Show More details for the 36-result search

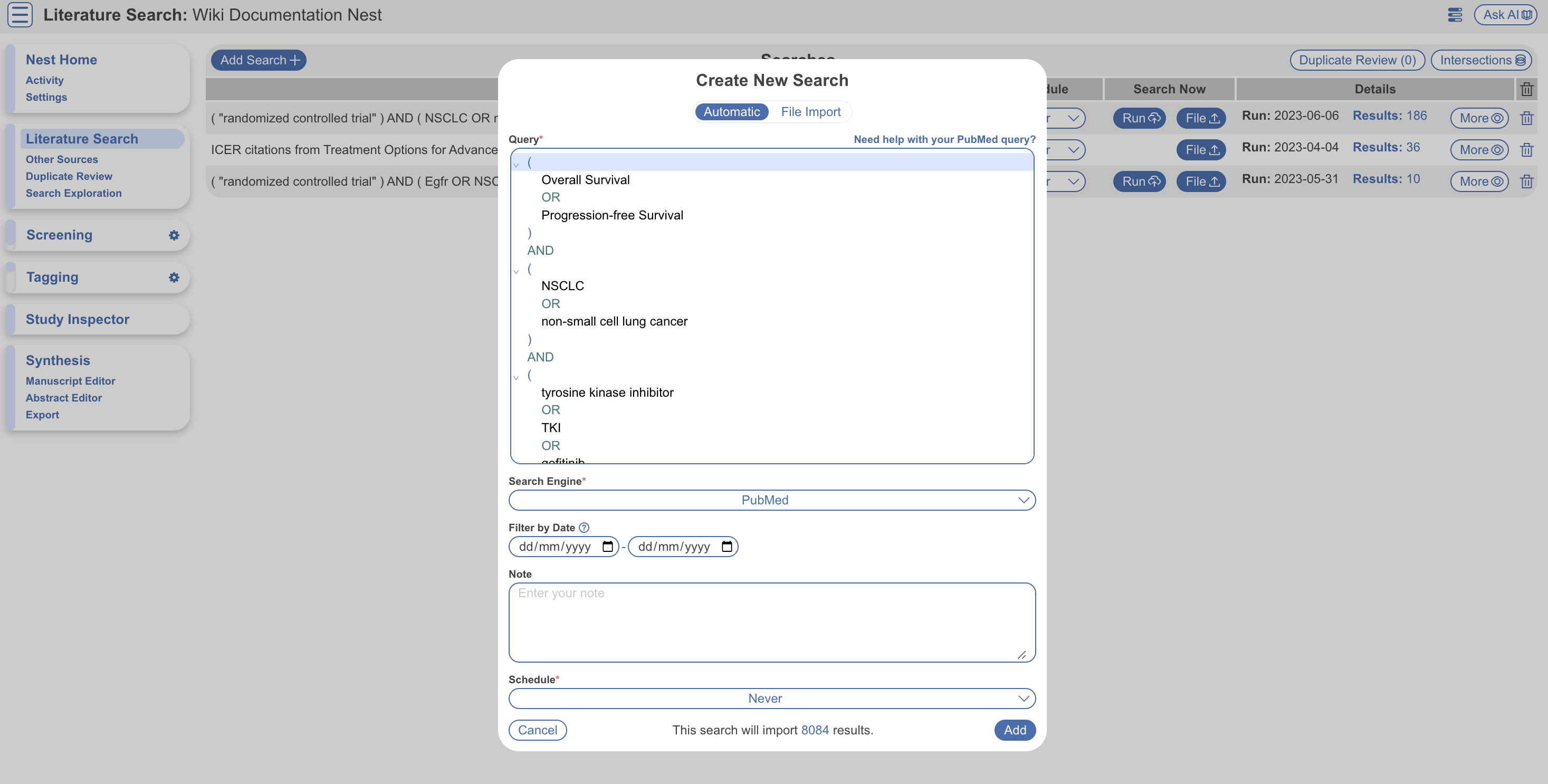tap(1479, 150)
